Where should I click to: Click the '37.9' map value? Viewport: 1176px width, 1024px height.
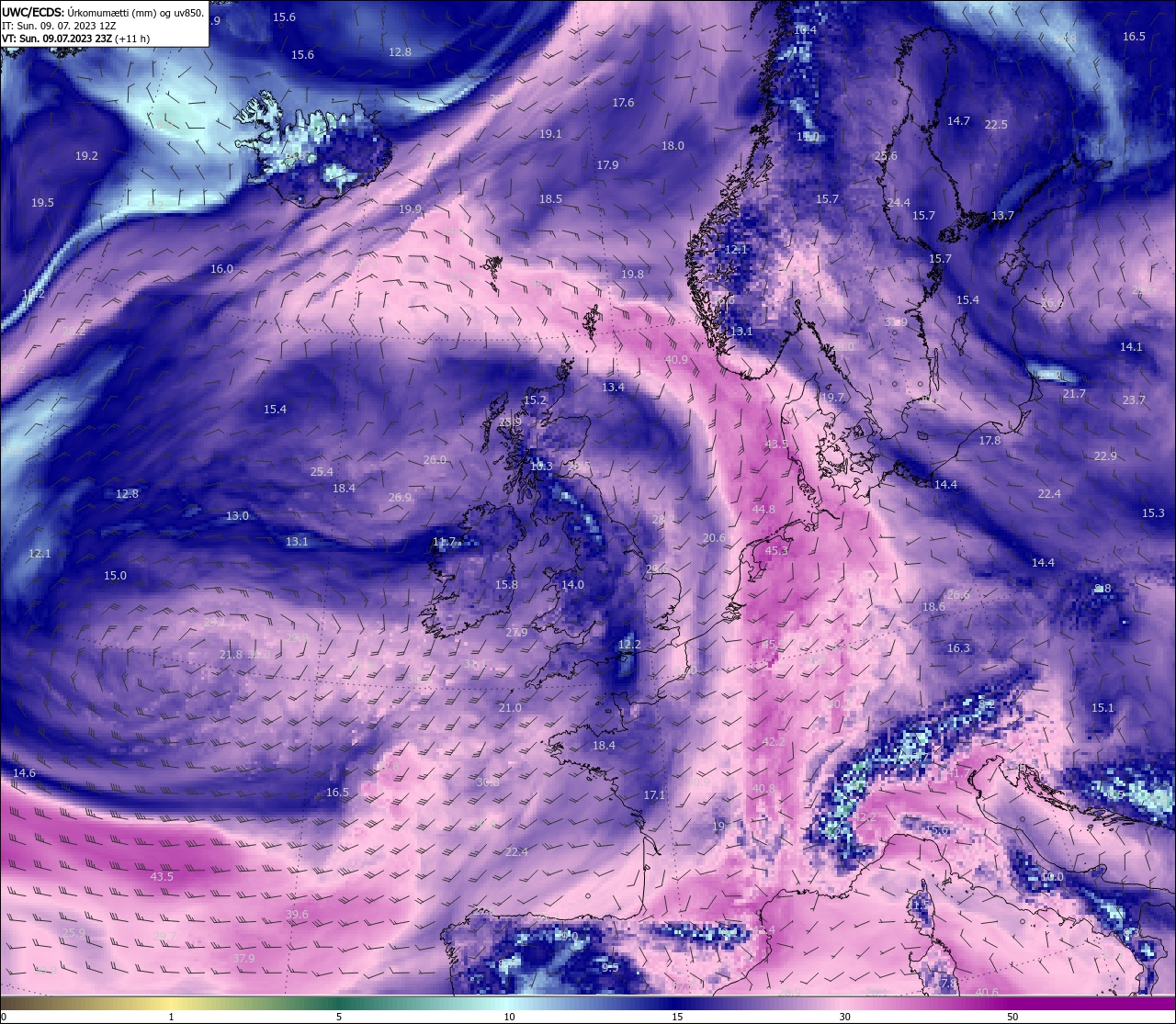coord(243,959)
